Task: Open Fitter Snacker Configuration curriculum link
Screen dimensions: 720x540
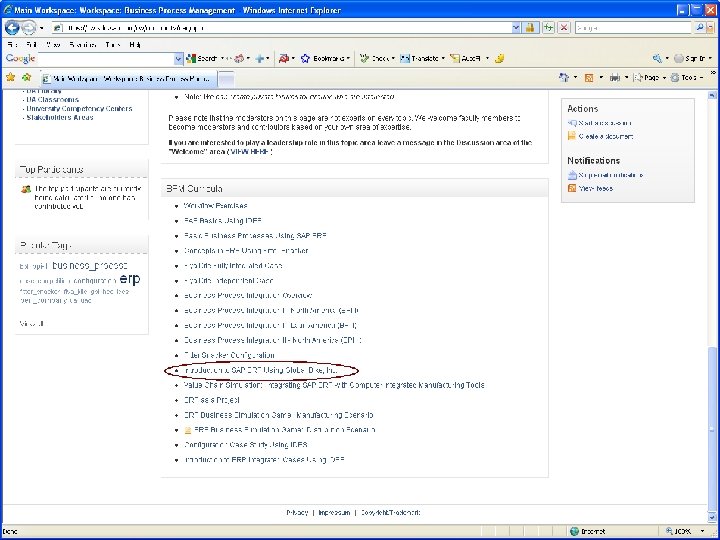Action: (229, 355)
